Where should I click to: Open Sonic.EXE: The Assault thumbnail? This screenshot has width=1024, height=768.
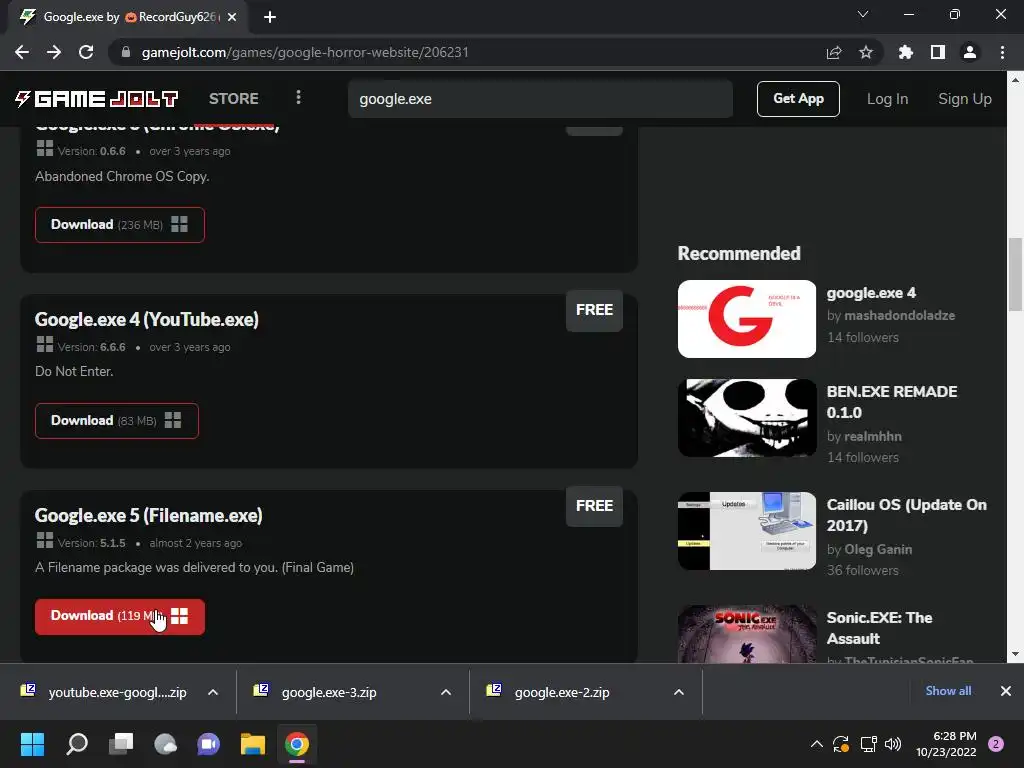click(x=747, y=634)
